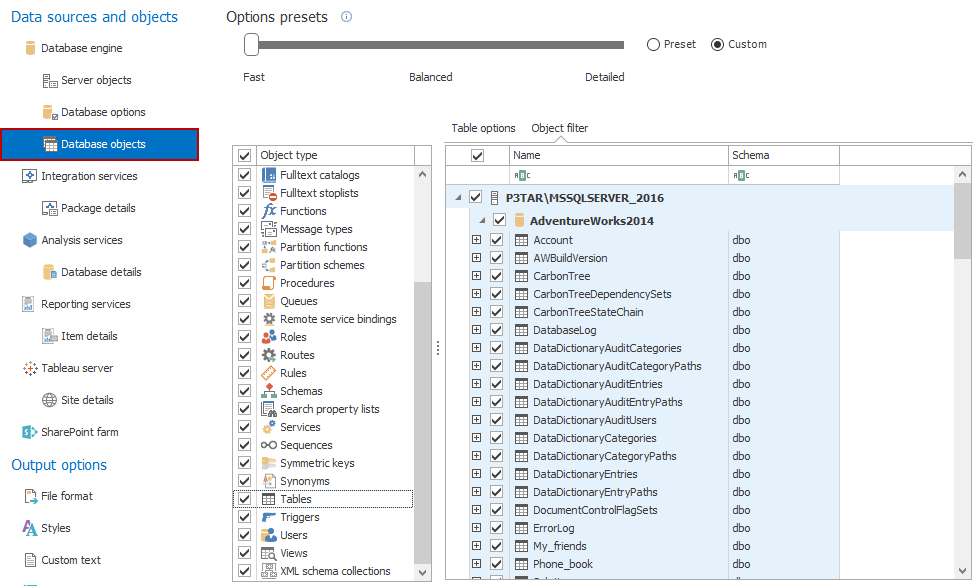Click the options presets slider handle
Screen dimensions: 979x586
(252, 44)
